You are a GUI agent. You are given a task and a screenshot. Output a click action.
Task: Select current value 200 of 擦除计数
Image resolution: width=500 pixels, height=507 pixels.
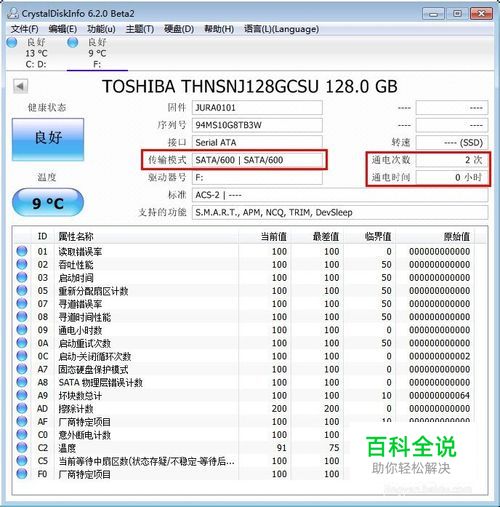pos(279,408)
